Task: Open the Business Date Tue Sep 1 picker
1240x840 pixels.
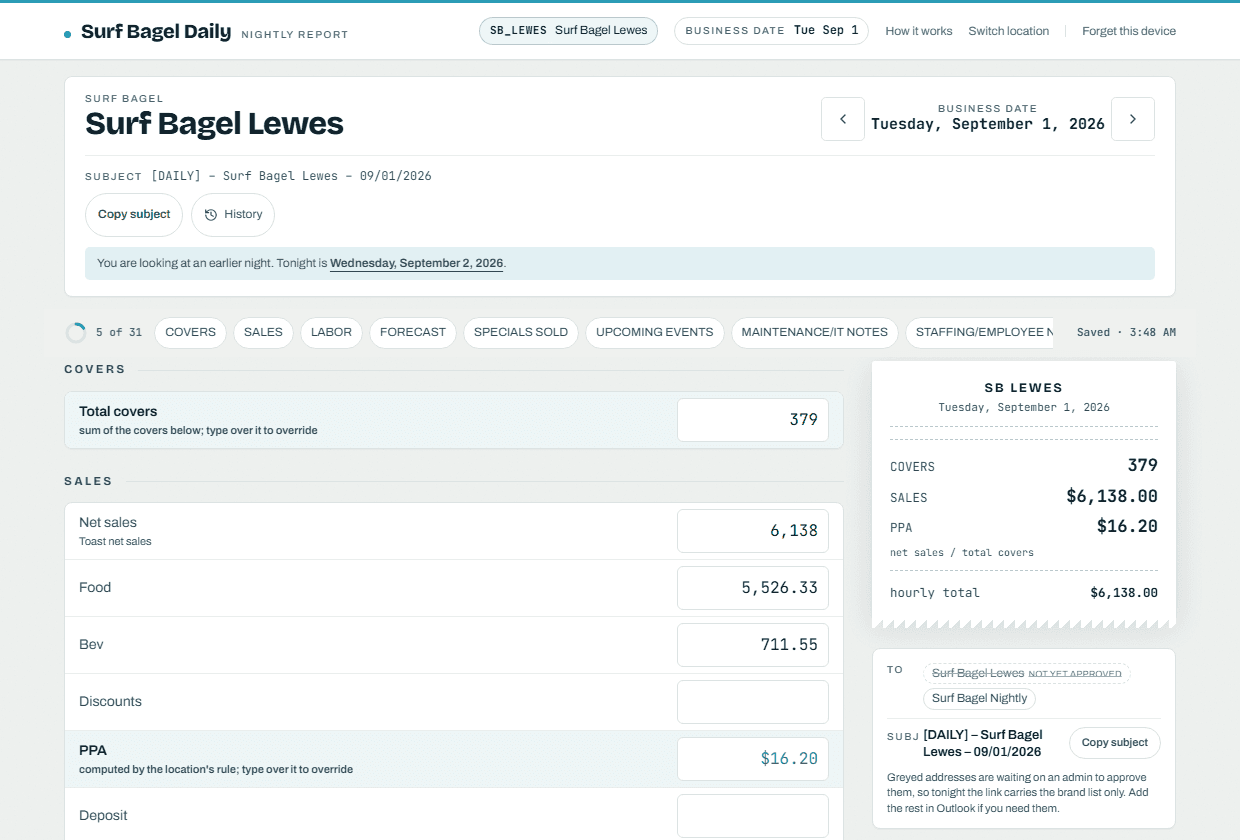Action: (x=771, y=31)
